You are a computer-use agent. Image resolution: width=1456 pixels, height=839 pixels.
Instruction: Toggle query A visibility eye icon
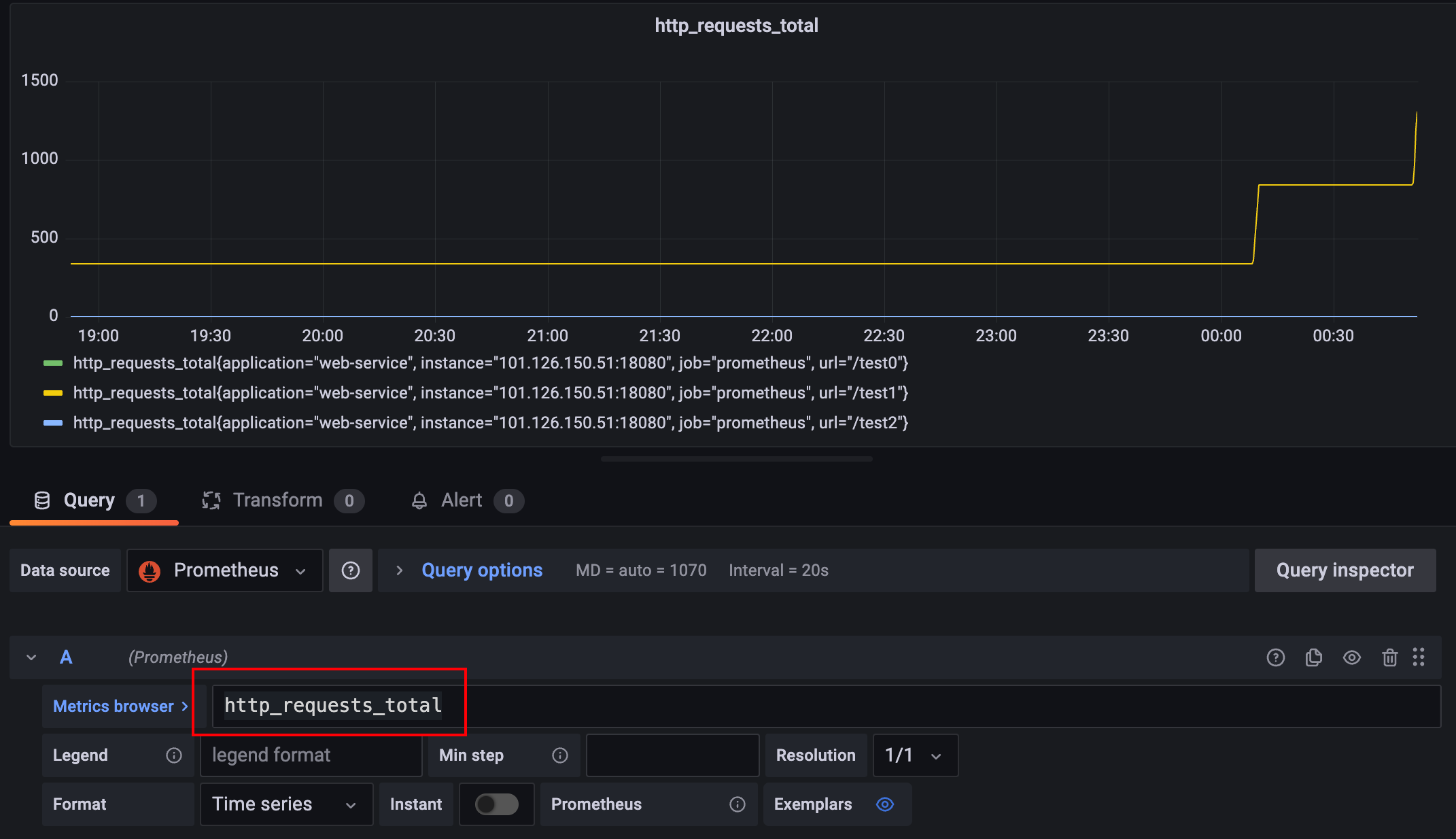coord(1351,657)
